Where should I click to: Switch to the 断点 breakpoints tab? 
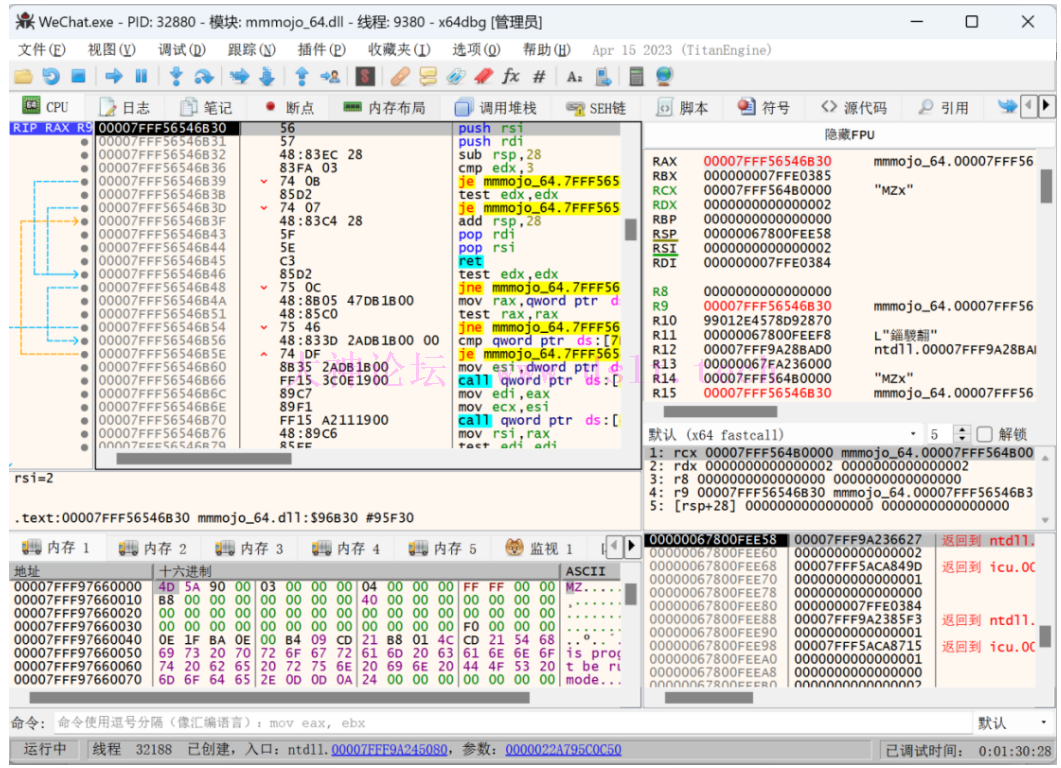290,108
